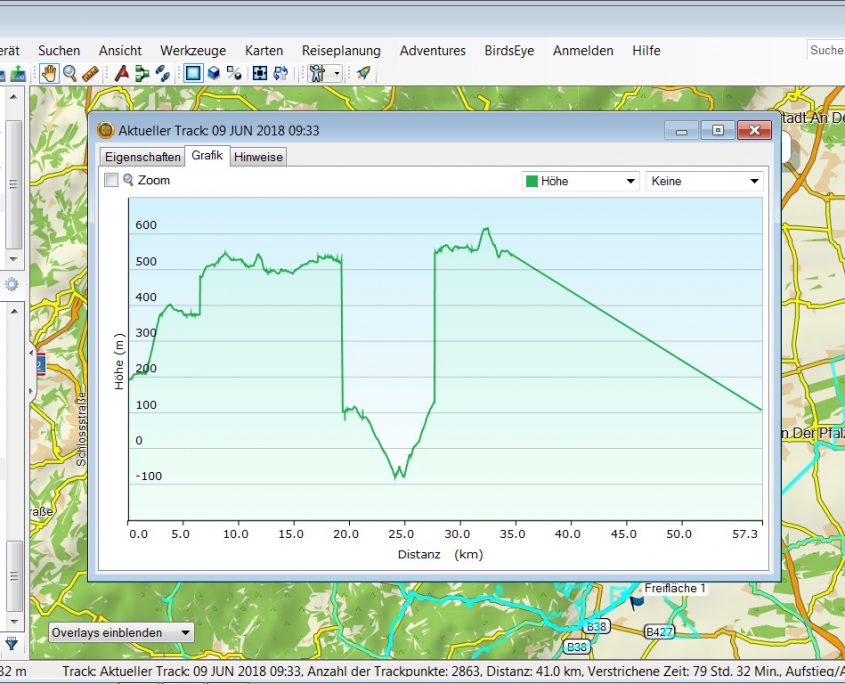Switch to the 3D cube map view
The image size is (845, 684).
214,73
